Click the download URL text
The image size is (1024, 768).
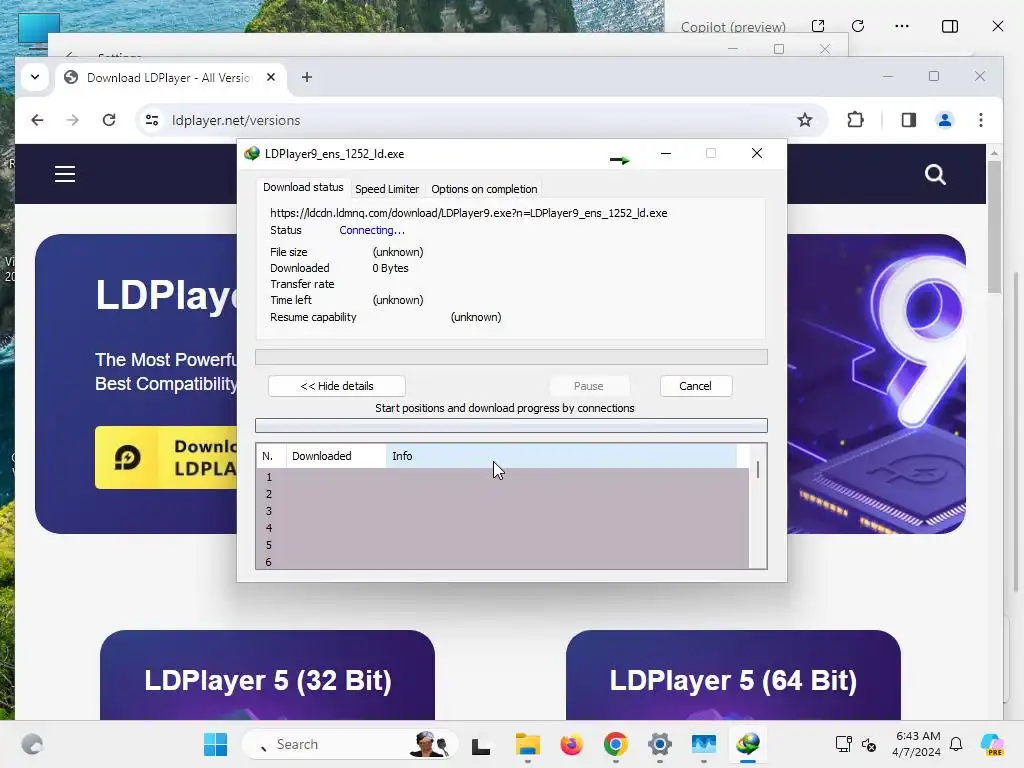pyautogui.click(x=468, y=213)
